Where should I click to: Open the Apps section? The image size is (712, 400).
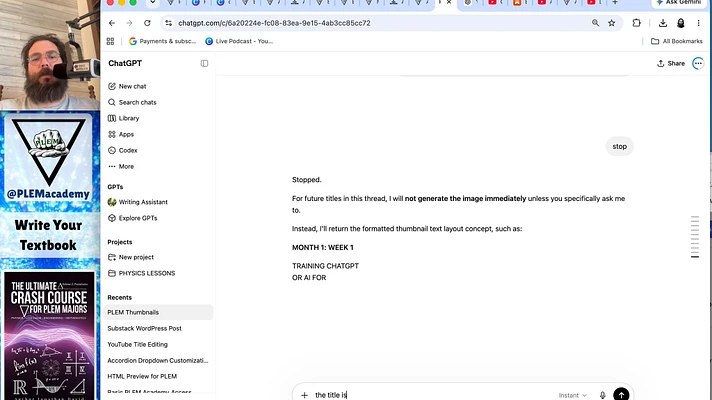[157, 134]
